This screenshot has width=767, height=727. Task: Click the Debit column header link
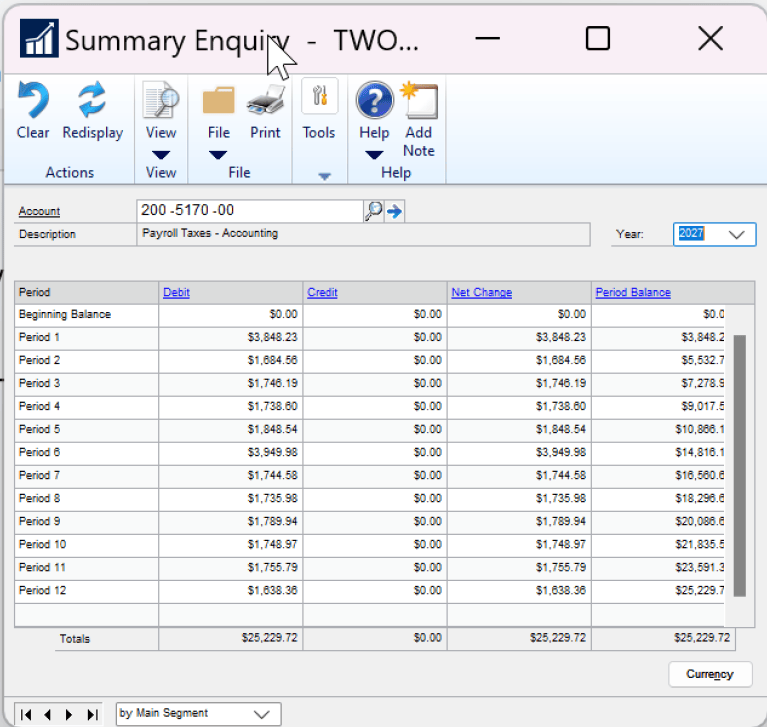pos(176,292)
